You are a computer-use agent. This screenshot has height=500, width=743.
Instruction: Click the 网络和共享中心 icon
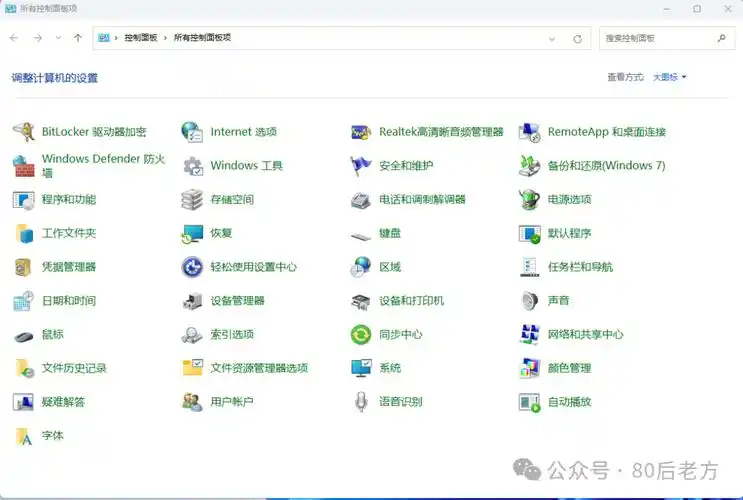click(530, 334)
